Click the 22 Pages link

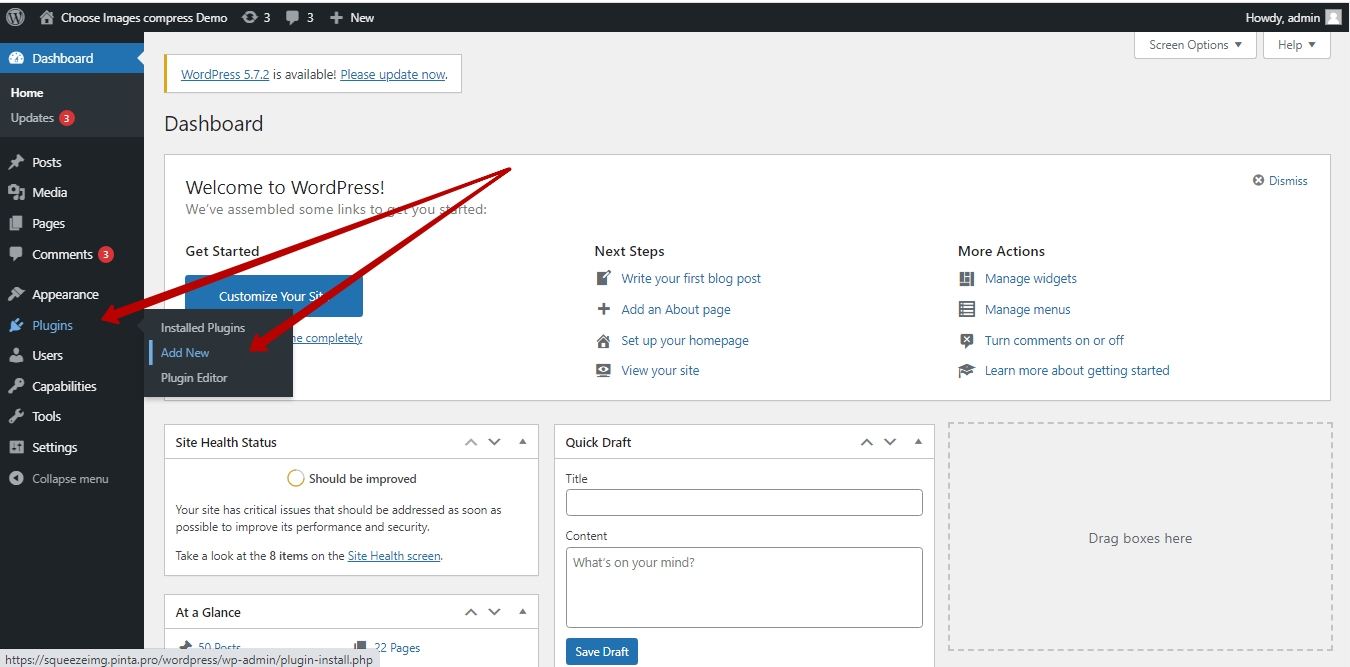pos(397,648)
